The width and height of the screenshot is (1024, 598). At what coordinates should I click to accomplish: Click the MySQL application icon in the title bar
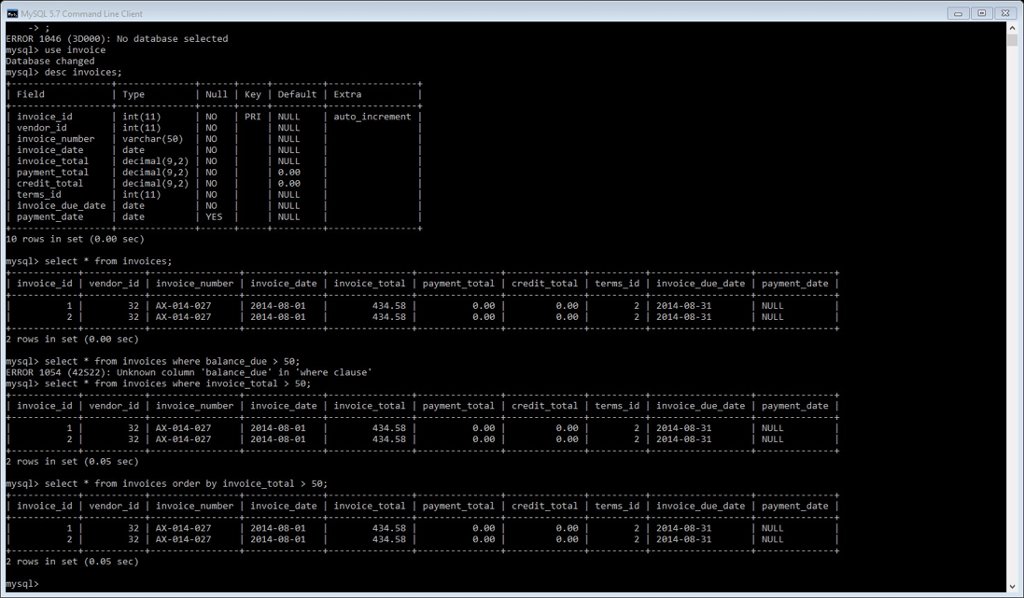10,13
